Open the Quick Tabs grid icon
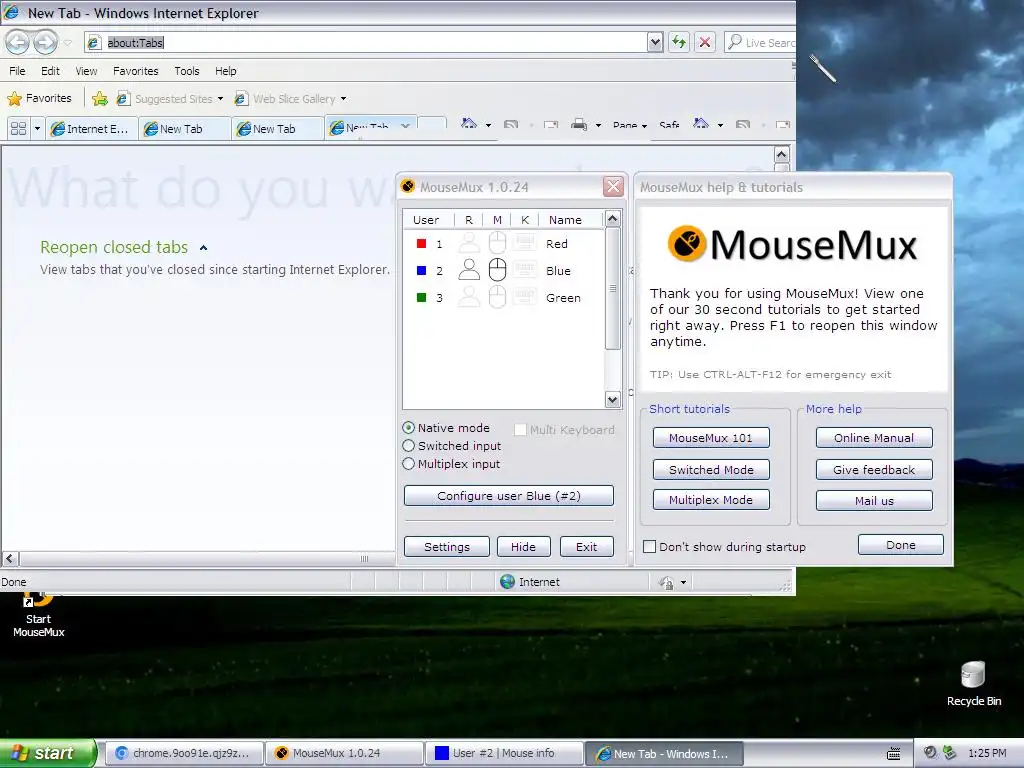1024x768 pixels. (18, 129)
